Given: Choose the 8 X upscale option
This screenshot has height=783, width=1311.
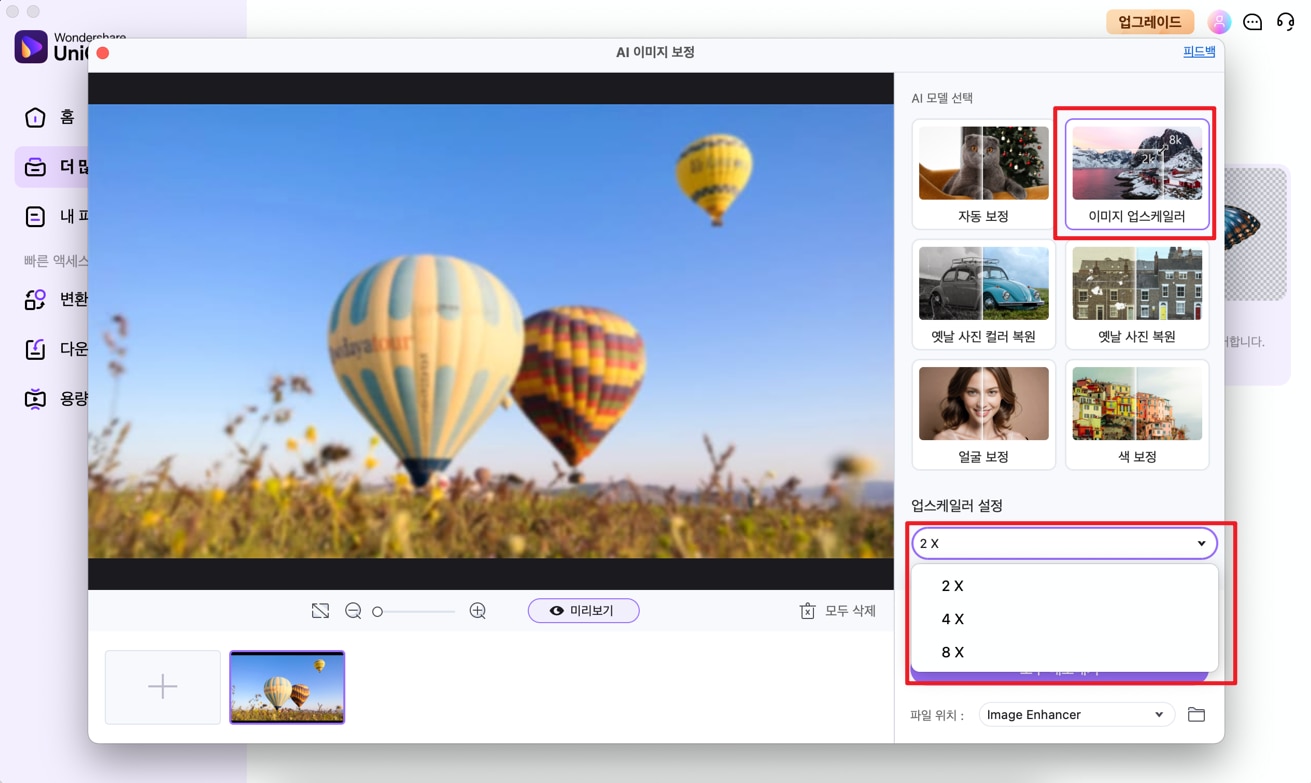Looking at the screenshot, I should click(x=1064, y=652).
